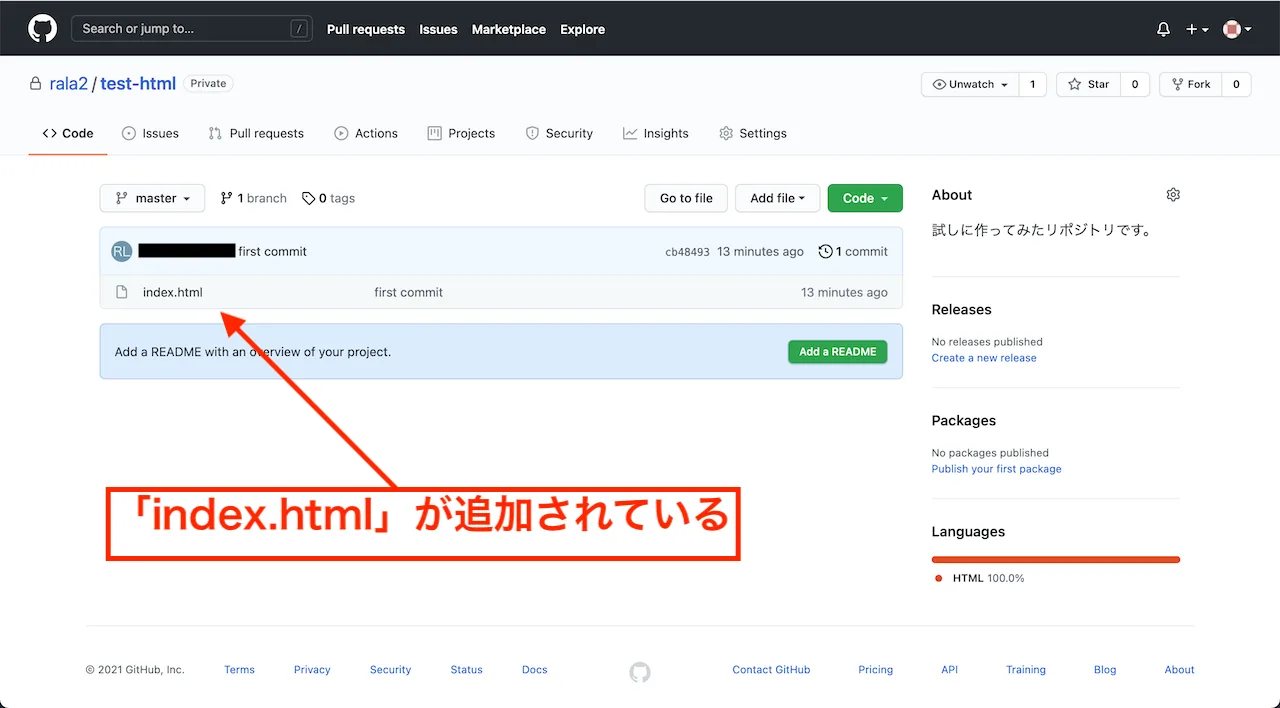Open the footer Blog link
Image resolution: width=1280 pixels, height=708 pixels.
click(x=1105, y=670)
